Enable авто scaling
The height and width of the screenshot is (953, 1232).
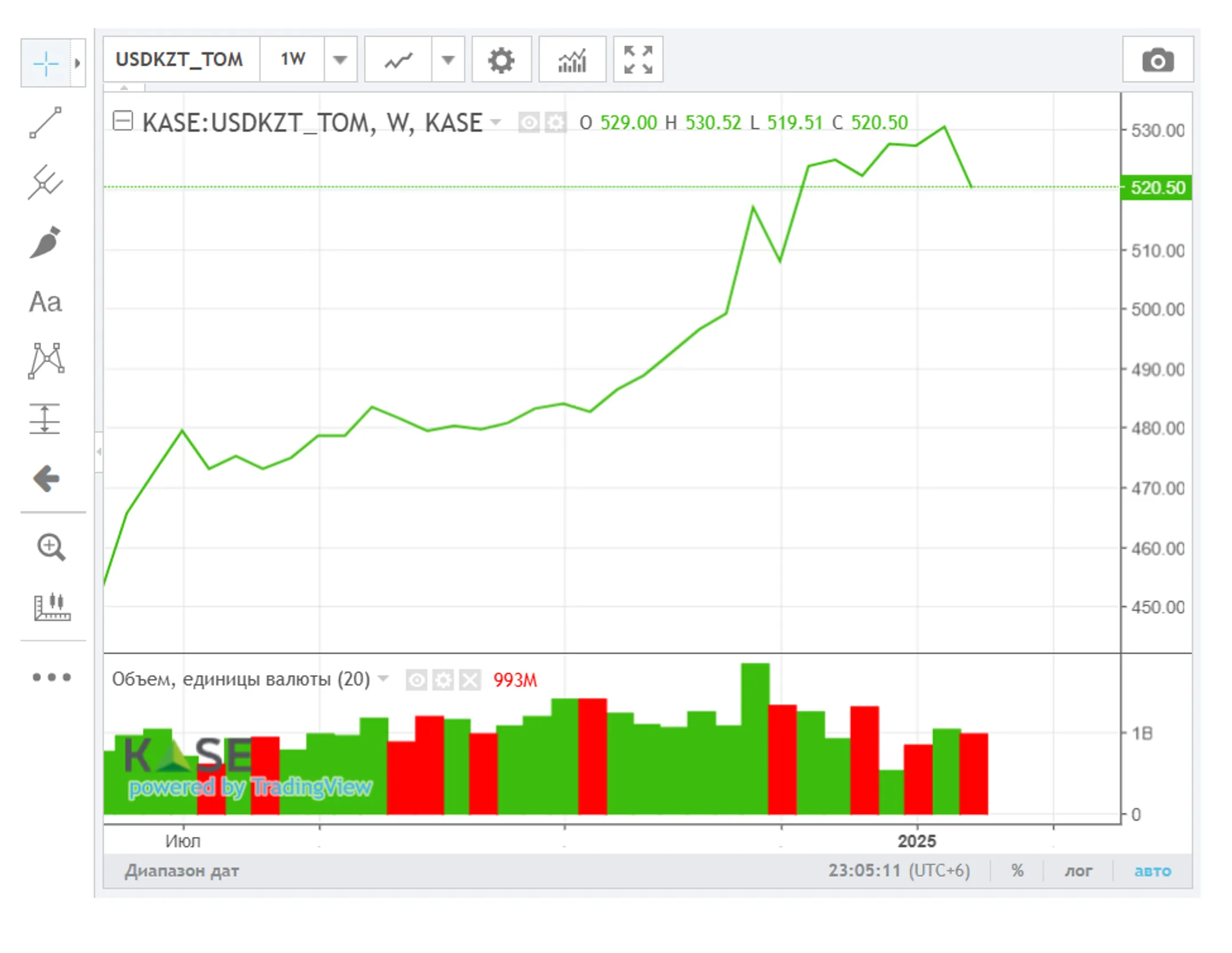(x=1152, y=871)
